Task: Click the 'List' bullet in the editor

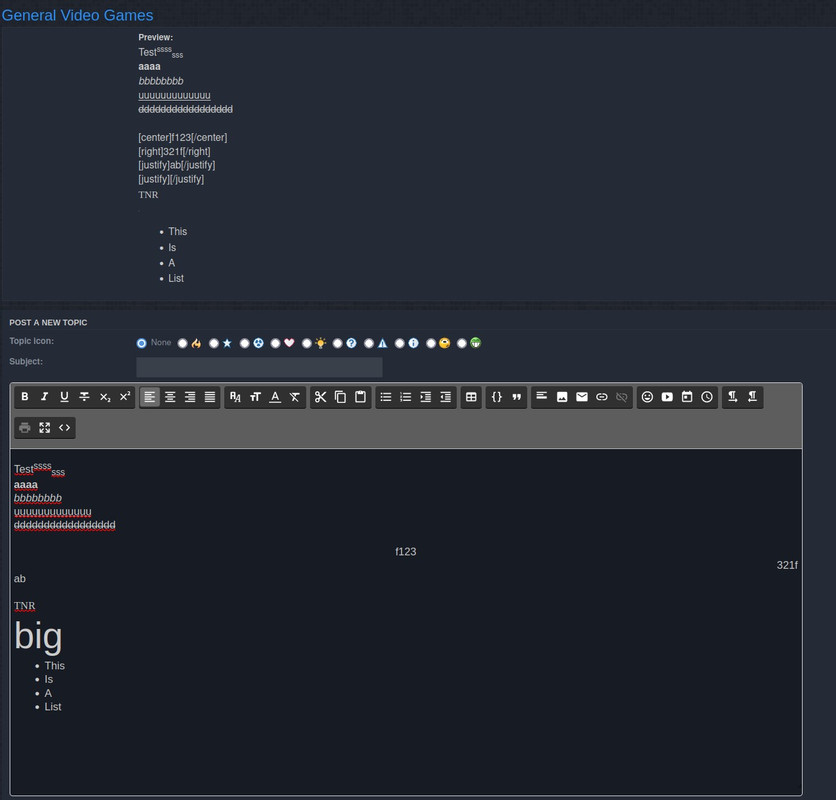Action: coord(53,707)
